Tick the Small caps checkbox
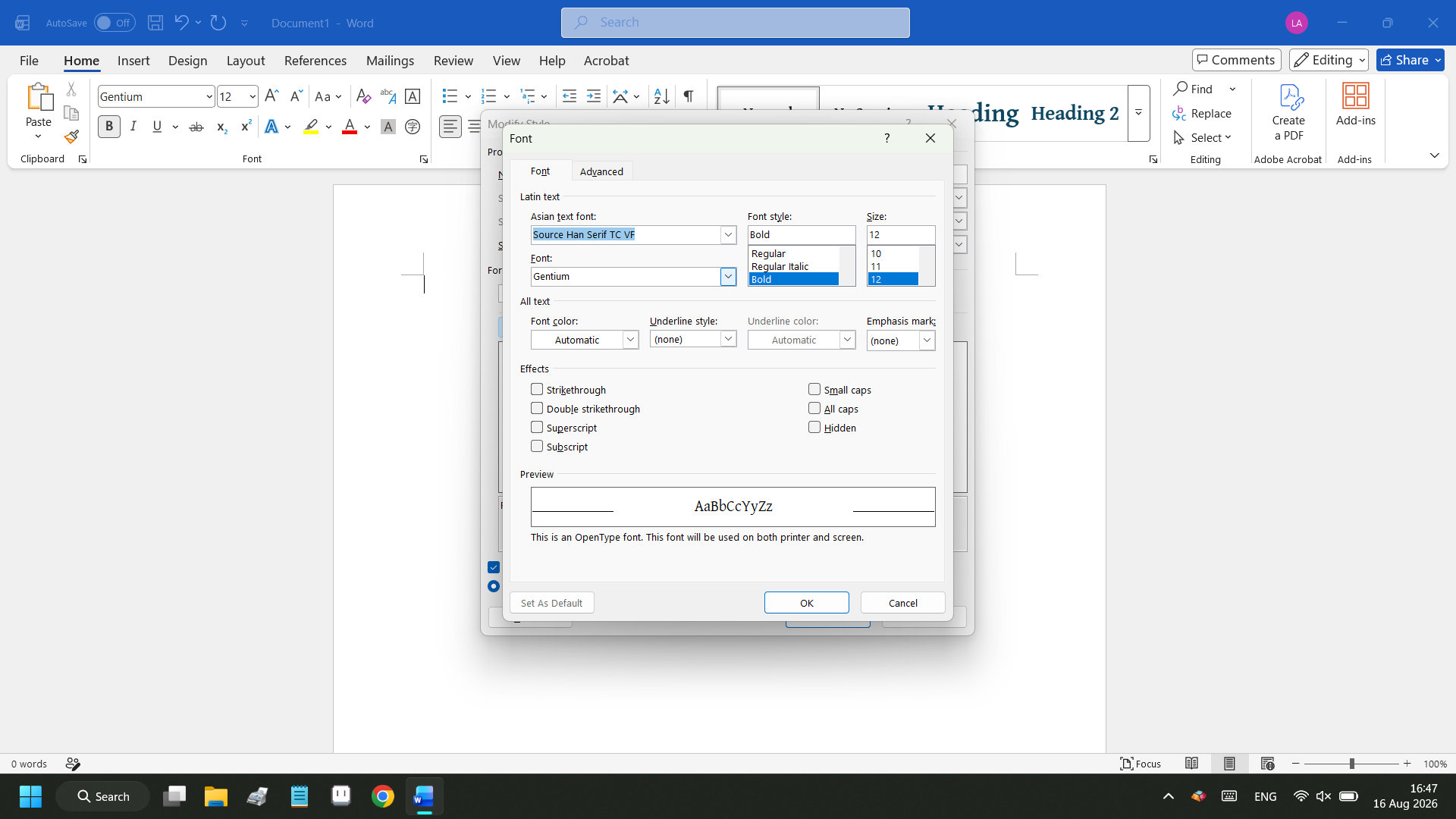Screen dimensions: 1456x819 pos(814,389)
